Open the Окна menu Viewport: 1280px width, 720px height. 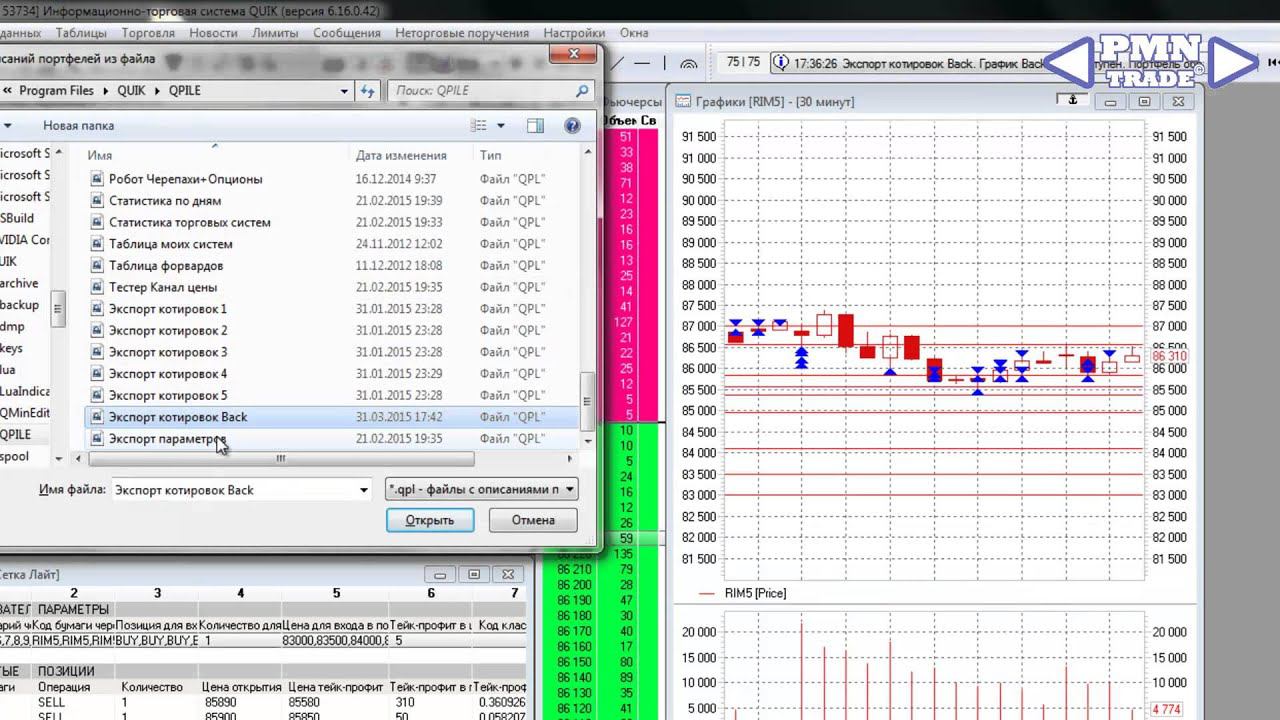click(x=634, y=33)
